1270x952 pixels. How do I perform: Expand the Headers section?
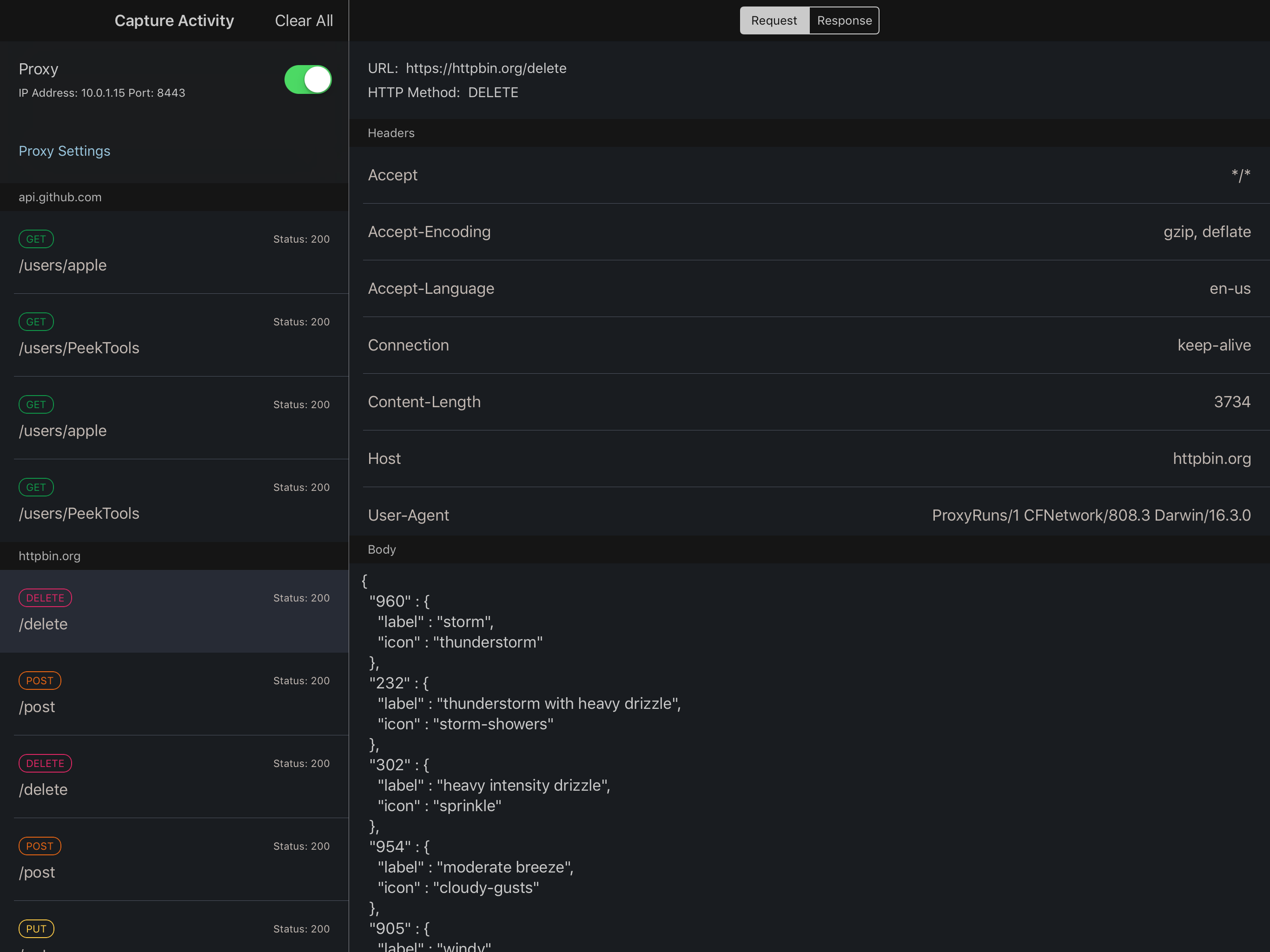click(x=391, y=132)
